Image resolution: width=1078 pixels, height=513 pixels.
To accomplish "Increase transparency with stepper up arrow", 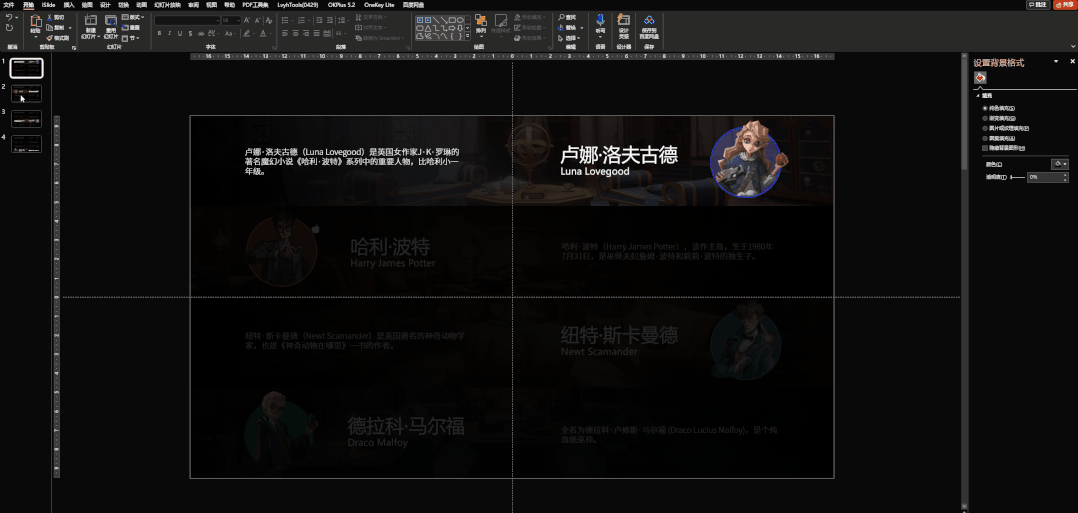I will pos(1065,175).
